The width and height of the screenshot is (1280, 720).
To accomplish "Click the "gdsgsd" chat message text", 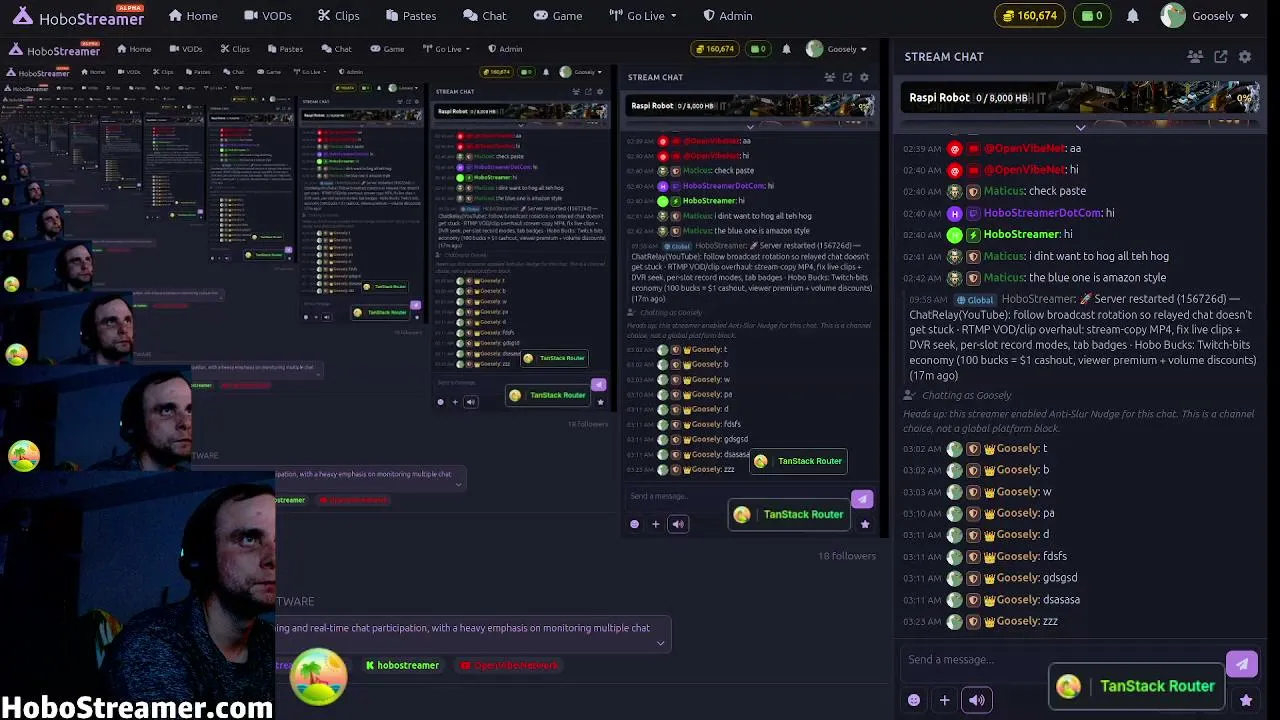I will coord(1060,579).
